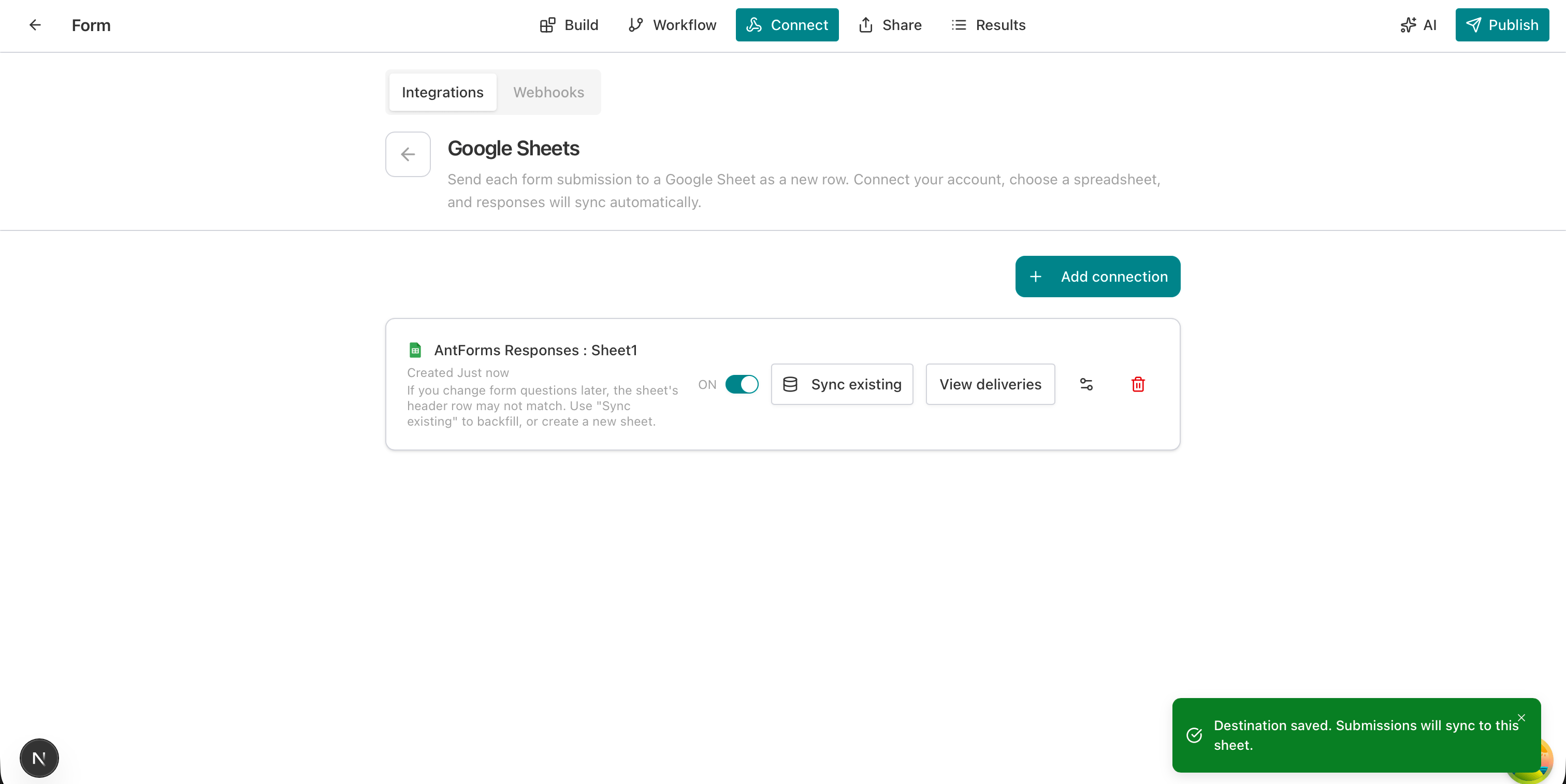Screen dimensions: 1566x784
Task: Go back using the Google Sheets card arrow
Action: click(x=408, y=154)
